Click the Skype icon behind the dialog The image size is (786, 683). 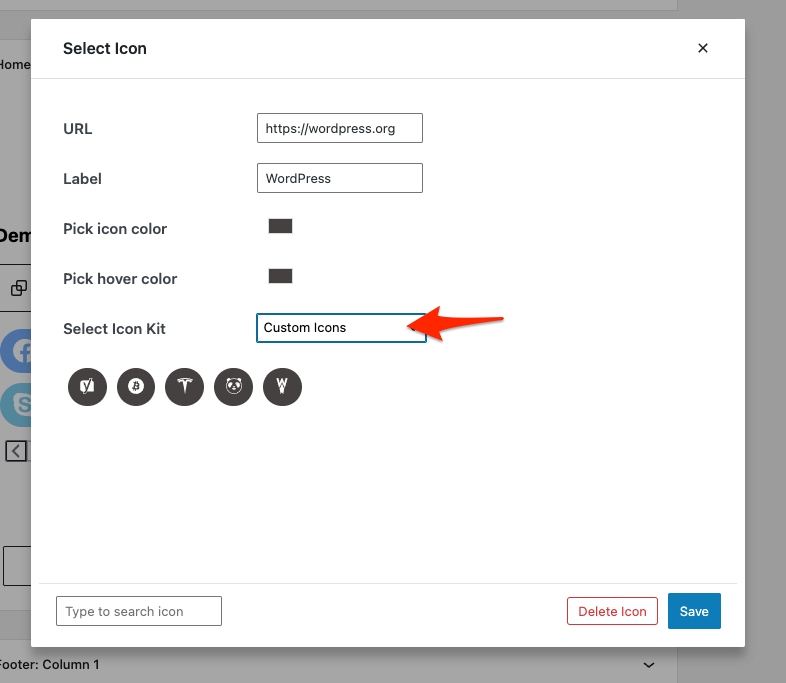coord(17,404)
